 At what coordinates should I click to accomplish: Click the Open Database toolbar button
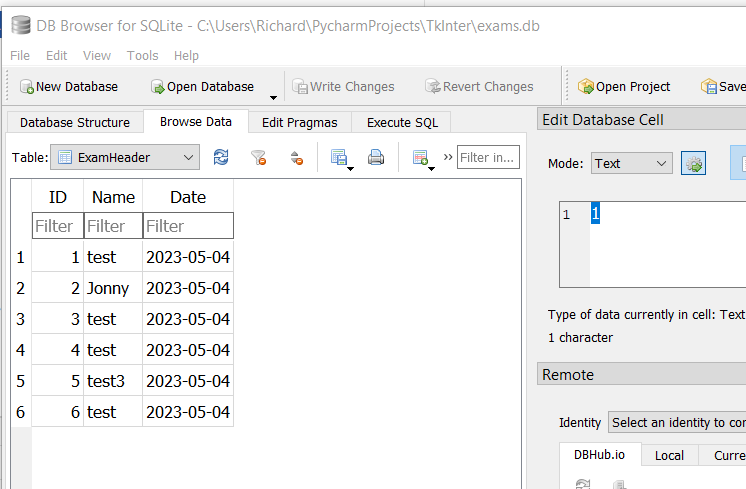point(203,87)
